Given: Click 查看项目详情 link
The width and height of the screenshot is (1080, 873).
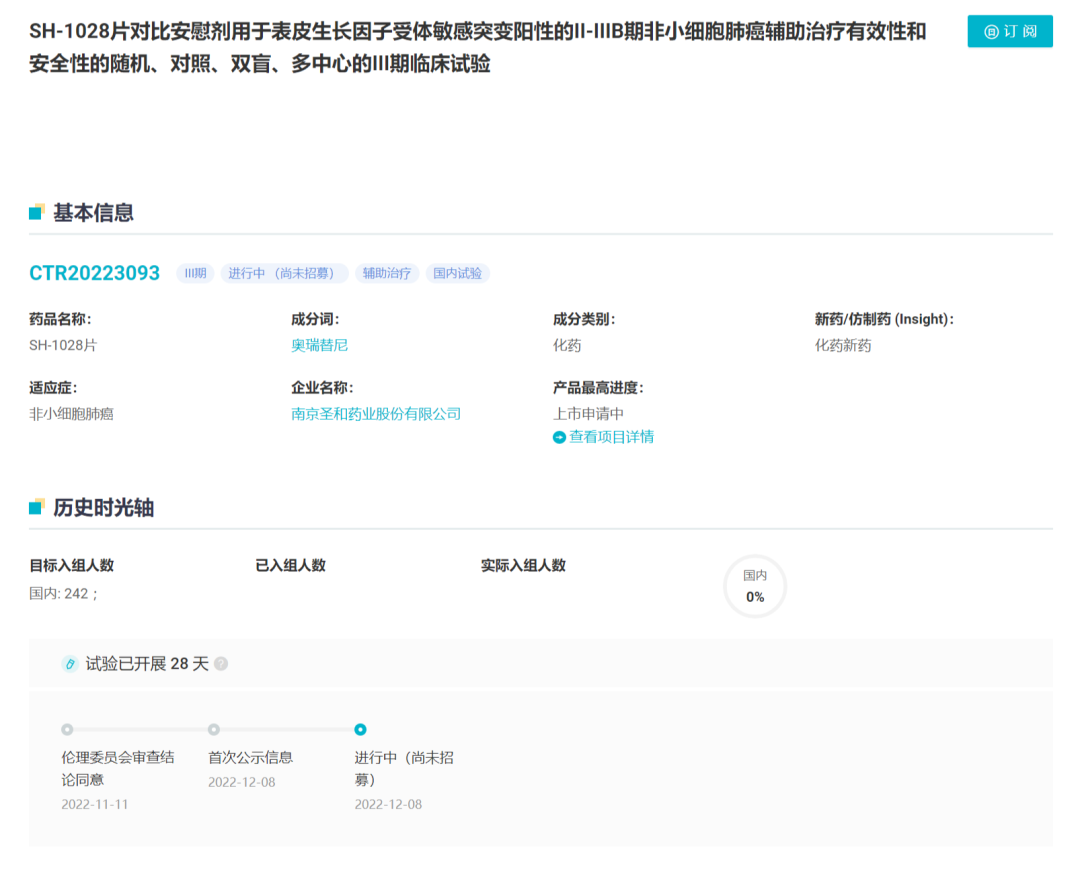Looking at the screenshot, I should (612, 437).
